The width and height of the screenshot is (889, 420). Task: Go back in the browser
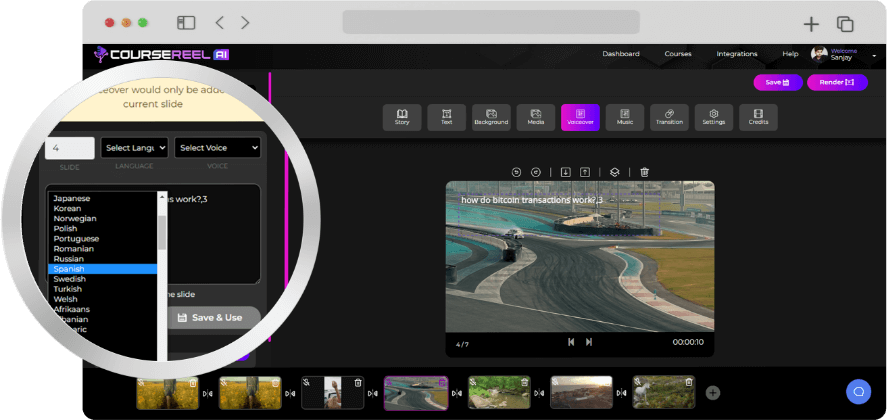[x=219, y=23]
